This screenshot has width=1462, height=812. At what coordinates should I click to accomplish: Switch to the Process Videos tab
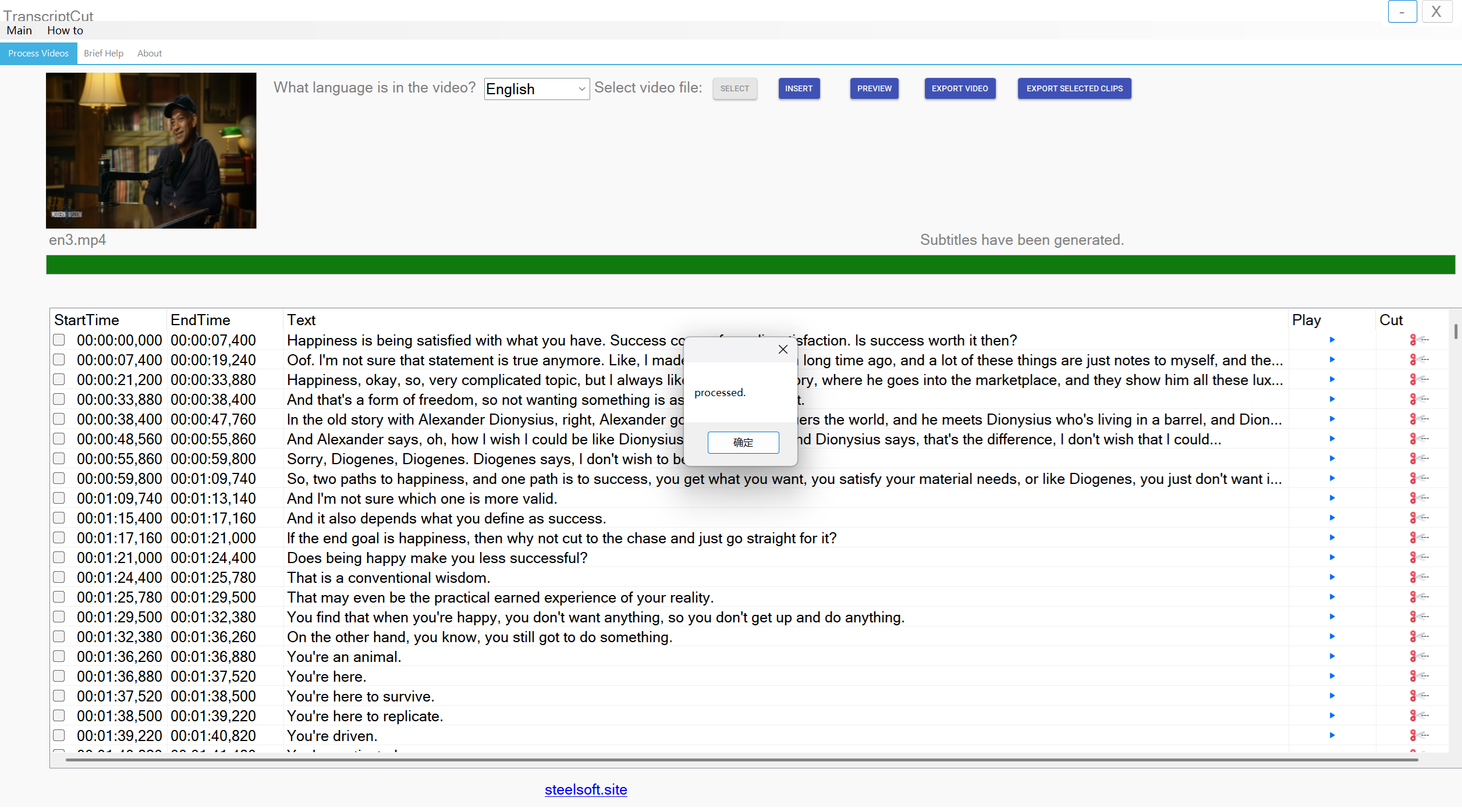coord(38,54)
